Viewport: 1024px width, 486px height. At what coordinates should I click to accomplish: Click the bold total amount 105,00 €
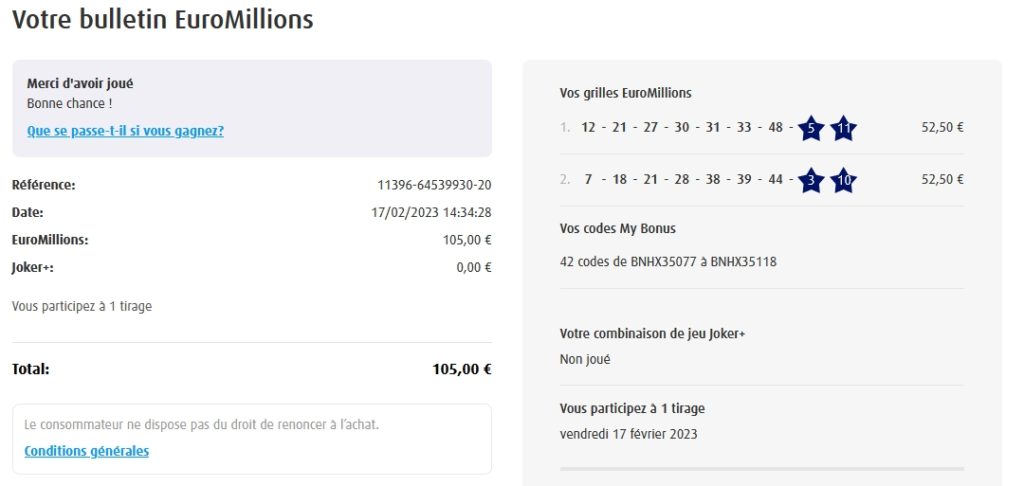(461, 369)
